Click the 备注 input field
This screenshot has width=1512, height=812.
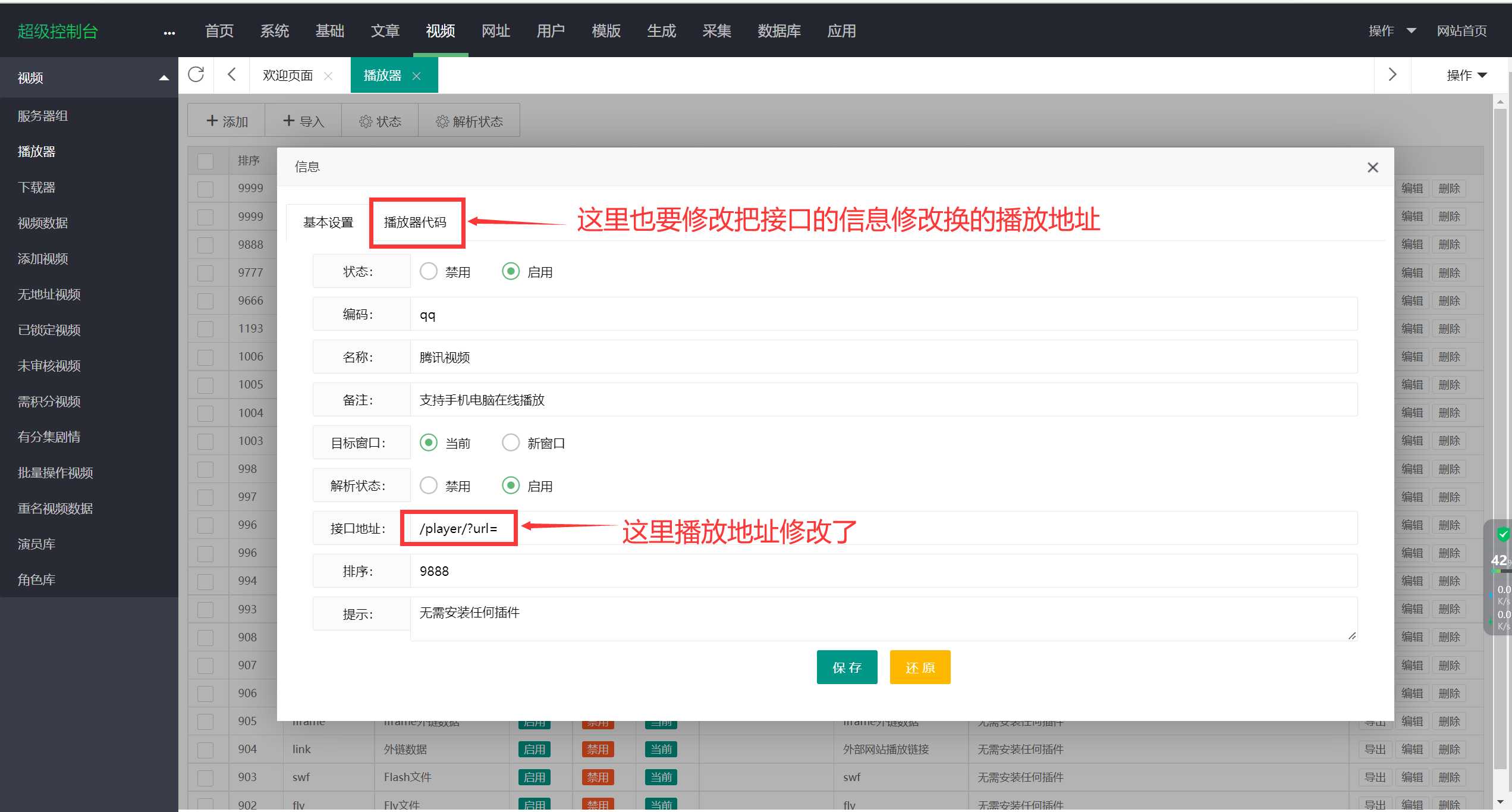(x=884, y=400)
